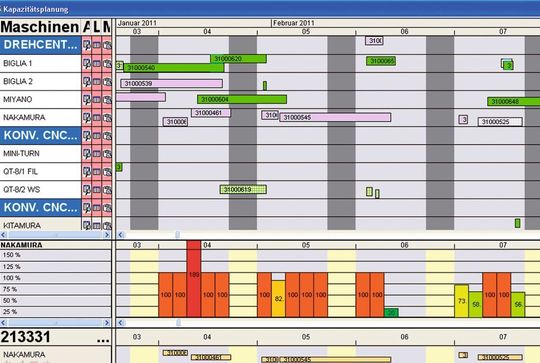
Task: Select the L-column icon beside MIYANO
Action: click(97, 100)
